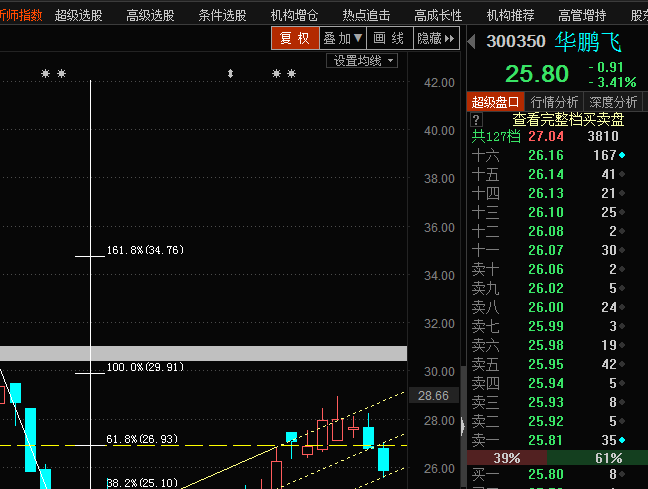Hide the side panel with 隐藏
The height and width of the screenshot is (489, 648).
435,38
